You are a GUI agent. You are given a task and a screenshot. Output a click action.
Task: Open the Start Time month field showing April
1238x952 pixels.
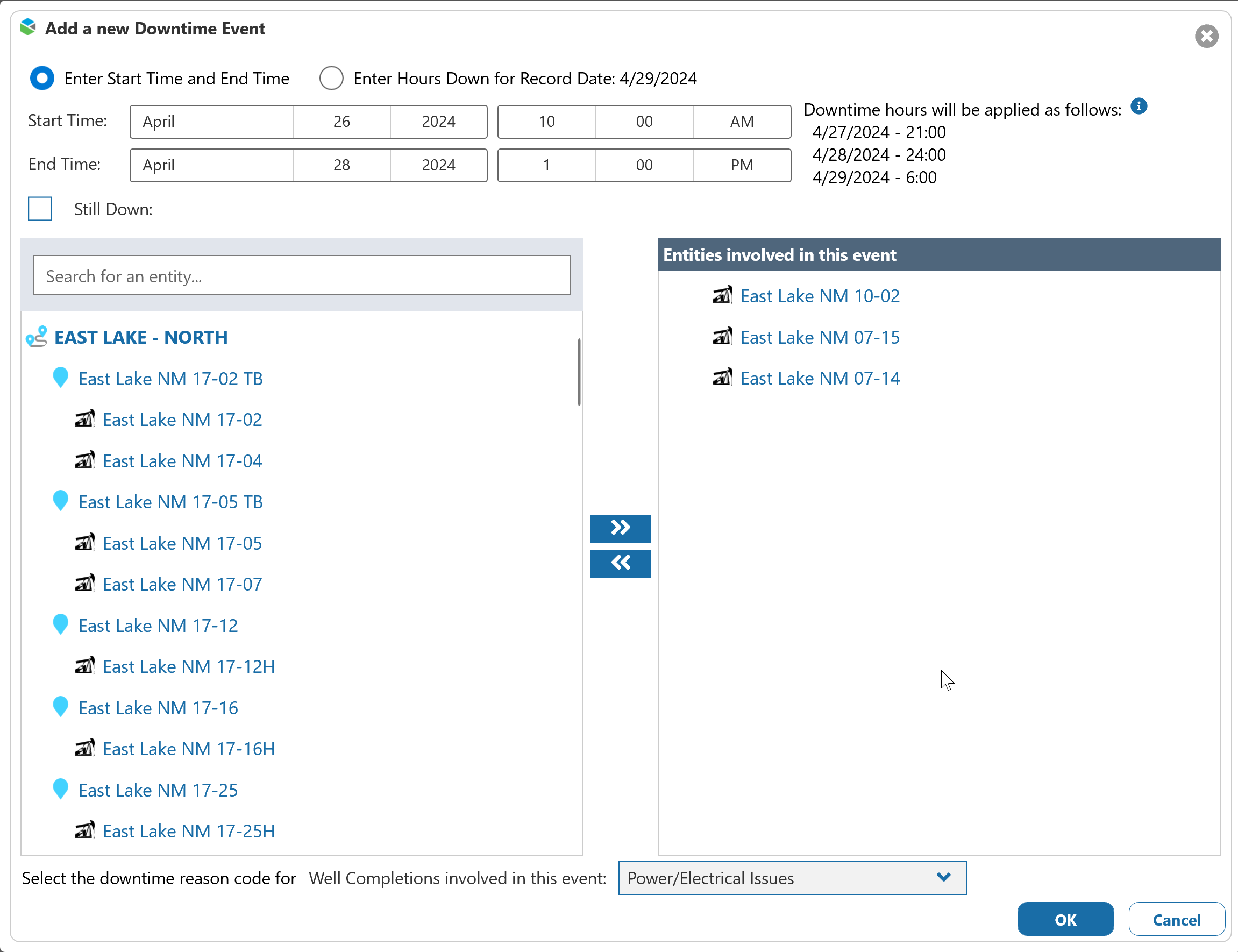point(211,121)
